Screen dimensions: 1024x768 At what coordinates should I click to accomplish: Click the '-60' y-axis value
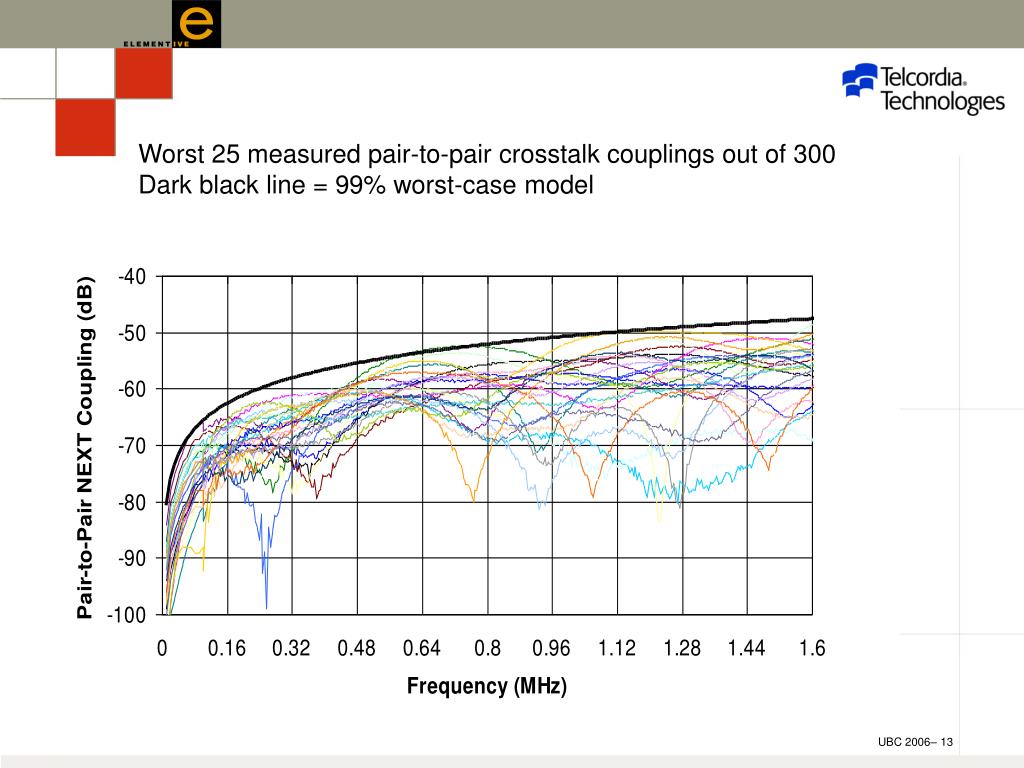tap(132, 389)
